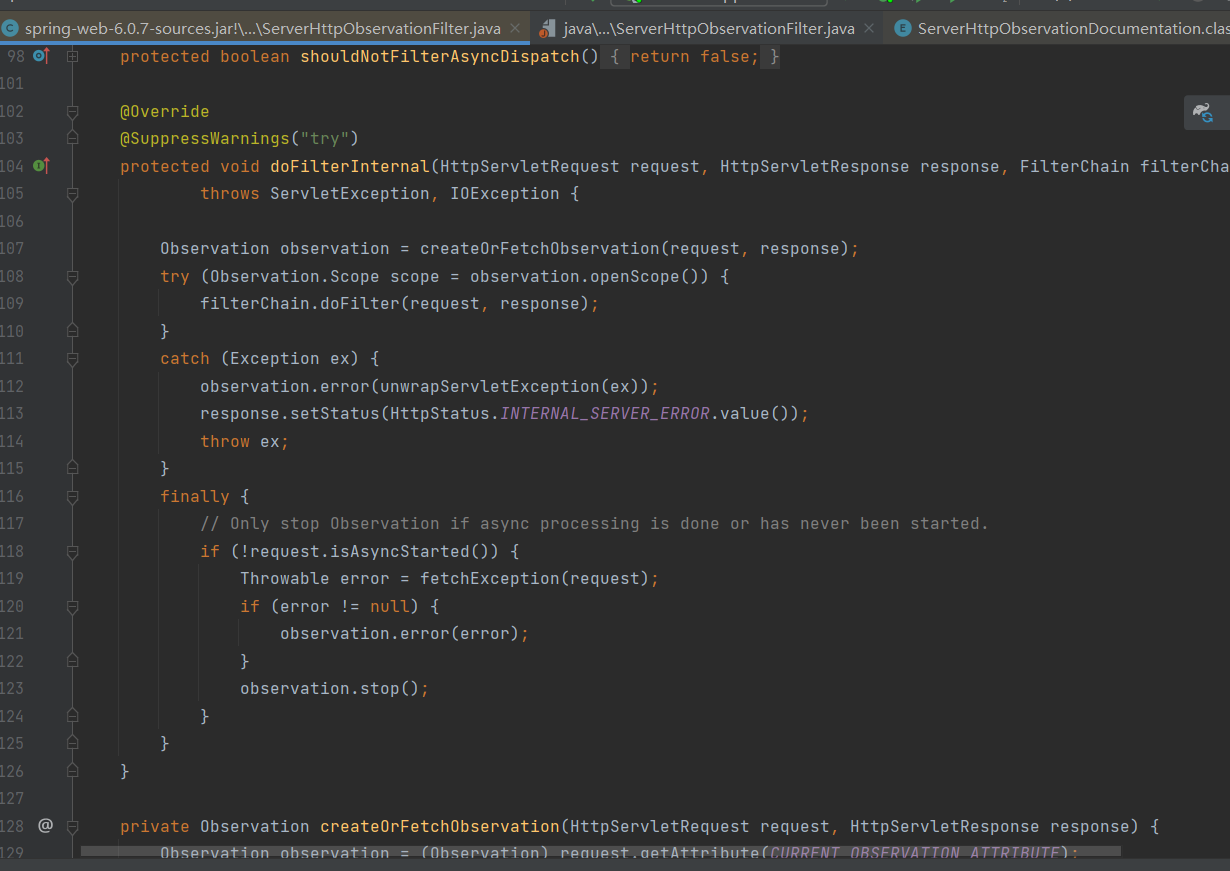1230x871 pixels.
Task: Click the override gutter icon on line 98
Action: pos(41,57)
